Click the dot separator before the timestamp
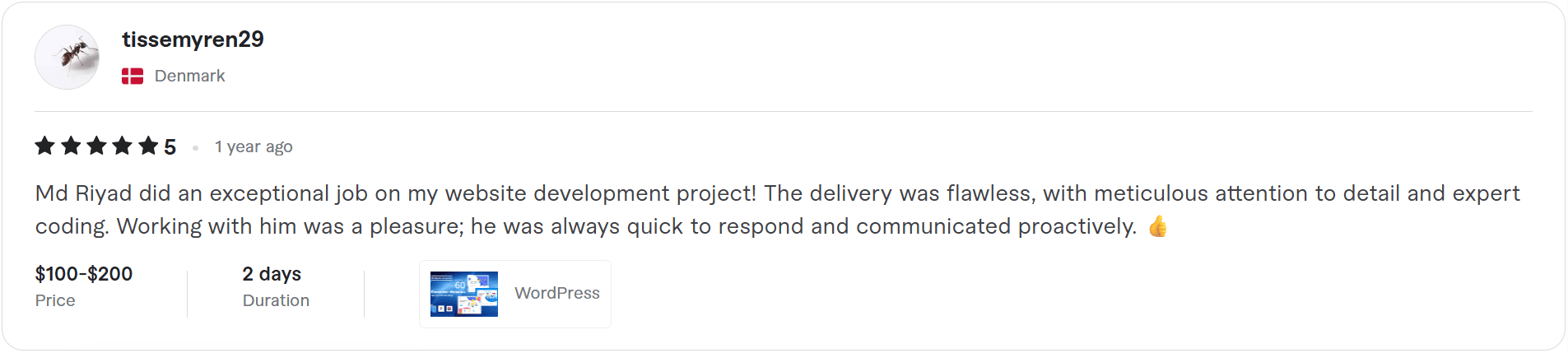This screenshot has width=1568, height=353. click(x=195, y=148)
